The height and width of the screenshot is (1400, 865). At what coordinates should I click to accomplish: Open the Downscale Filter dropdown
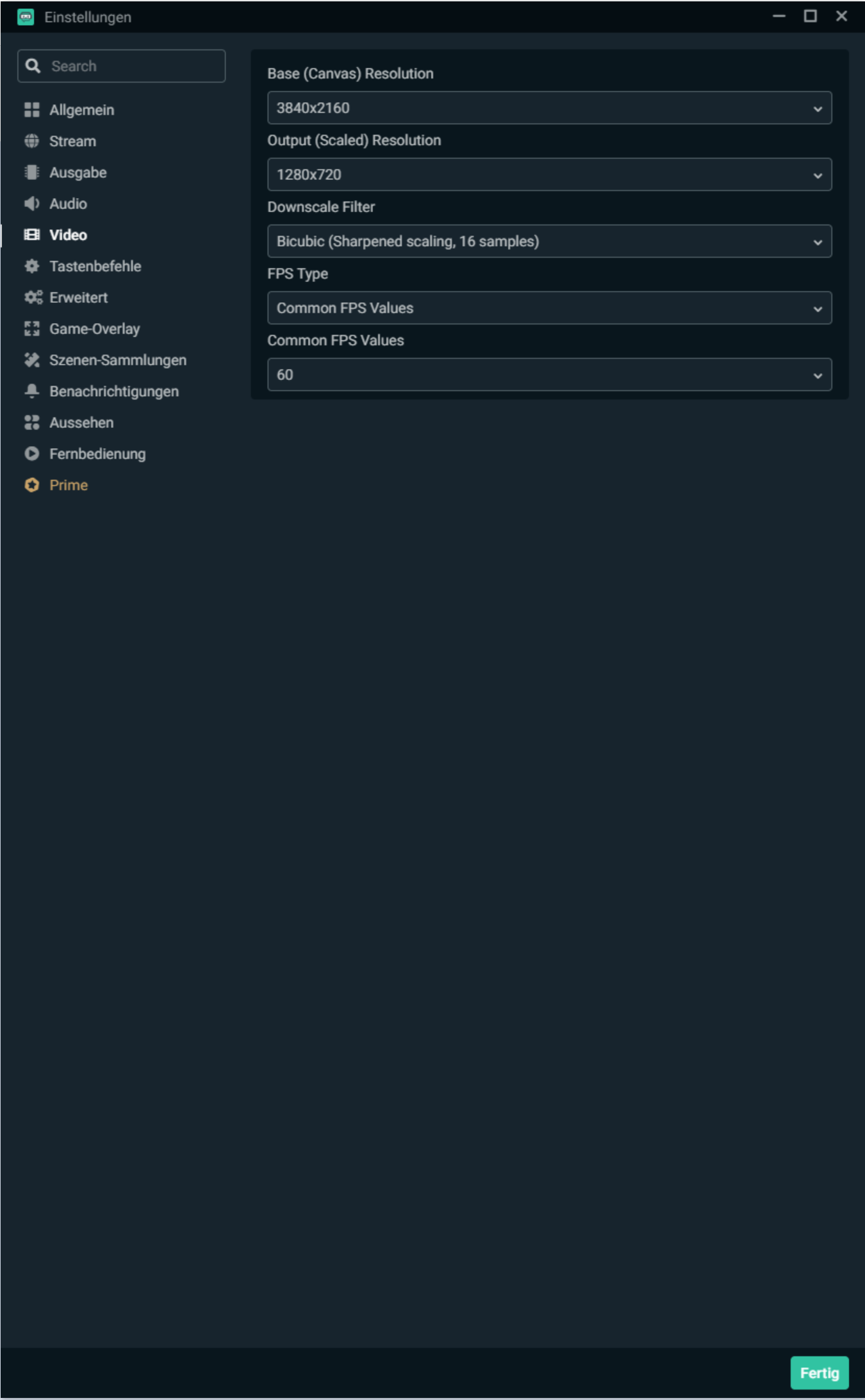tap(549, 241)
